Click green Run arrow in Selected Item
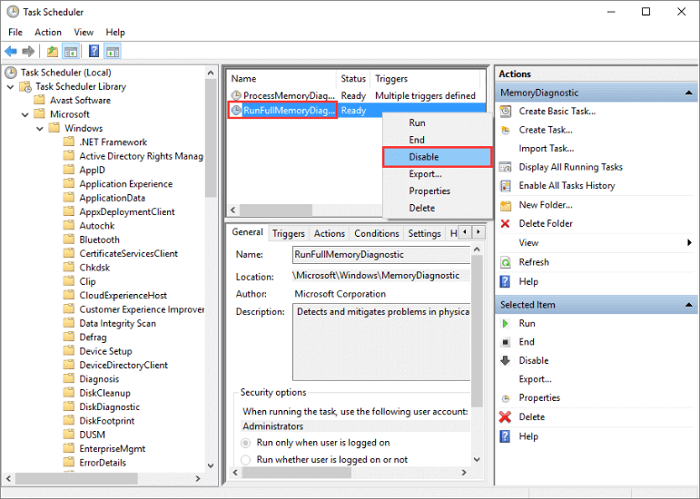Viewport: 700px width, 499px height. (x=505, y=324)
